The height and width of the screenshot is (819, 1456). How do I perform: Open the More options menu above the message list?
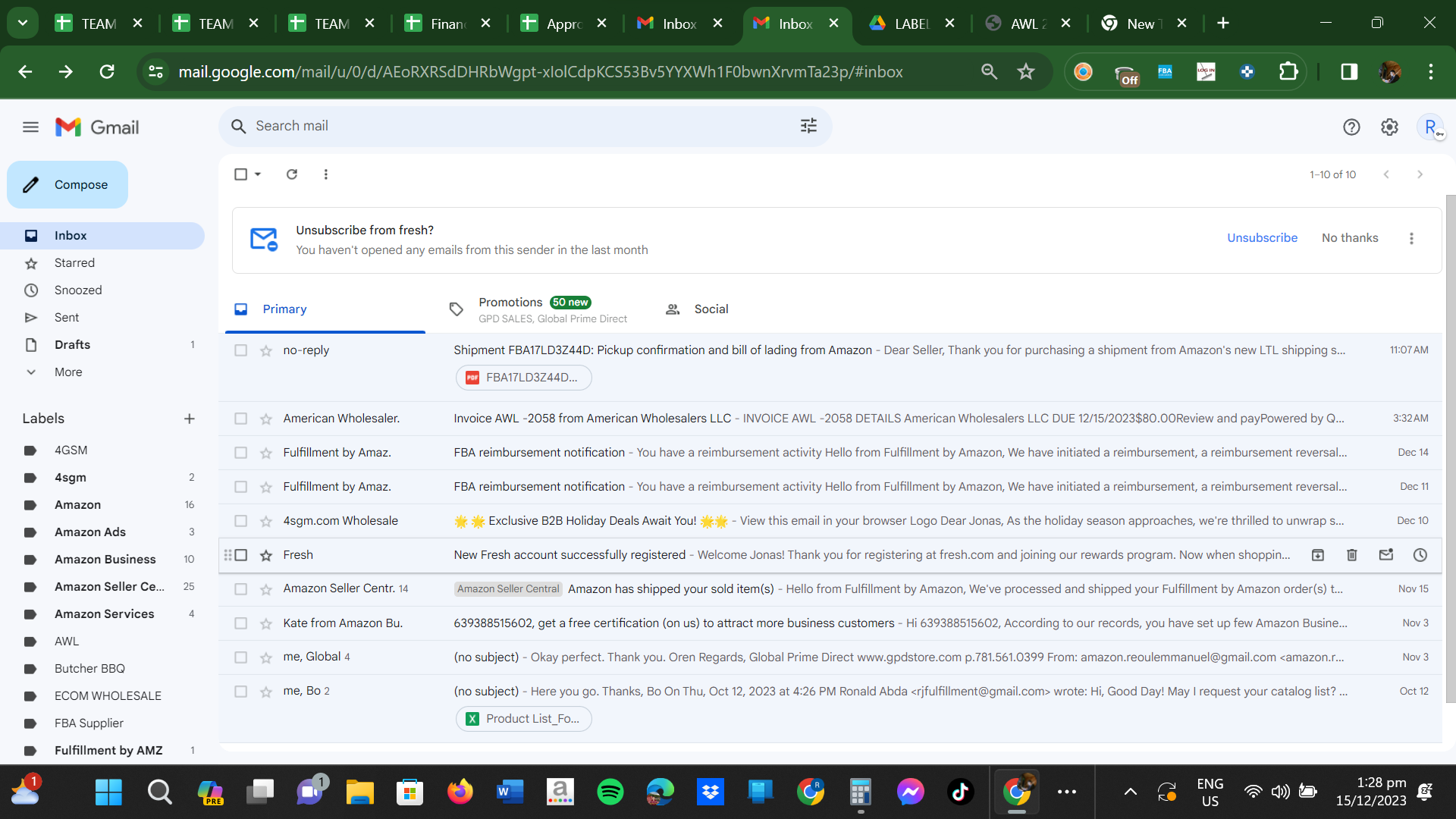[326, 174]
